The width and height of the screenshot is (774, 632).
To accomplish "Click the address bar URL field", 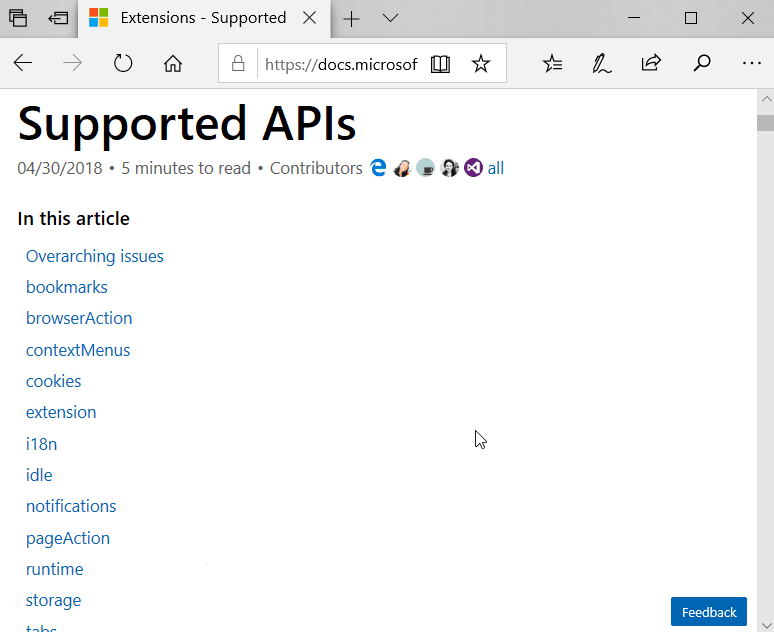I will [x=340, y=64].
